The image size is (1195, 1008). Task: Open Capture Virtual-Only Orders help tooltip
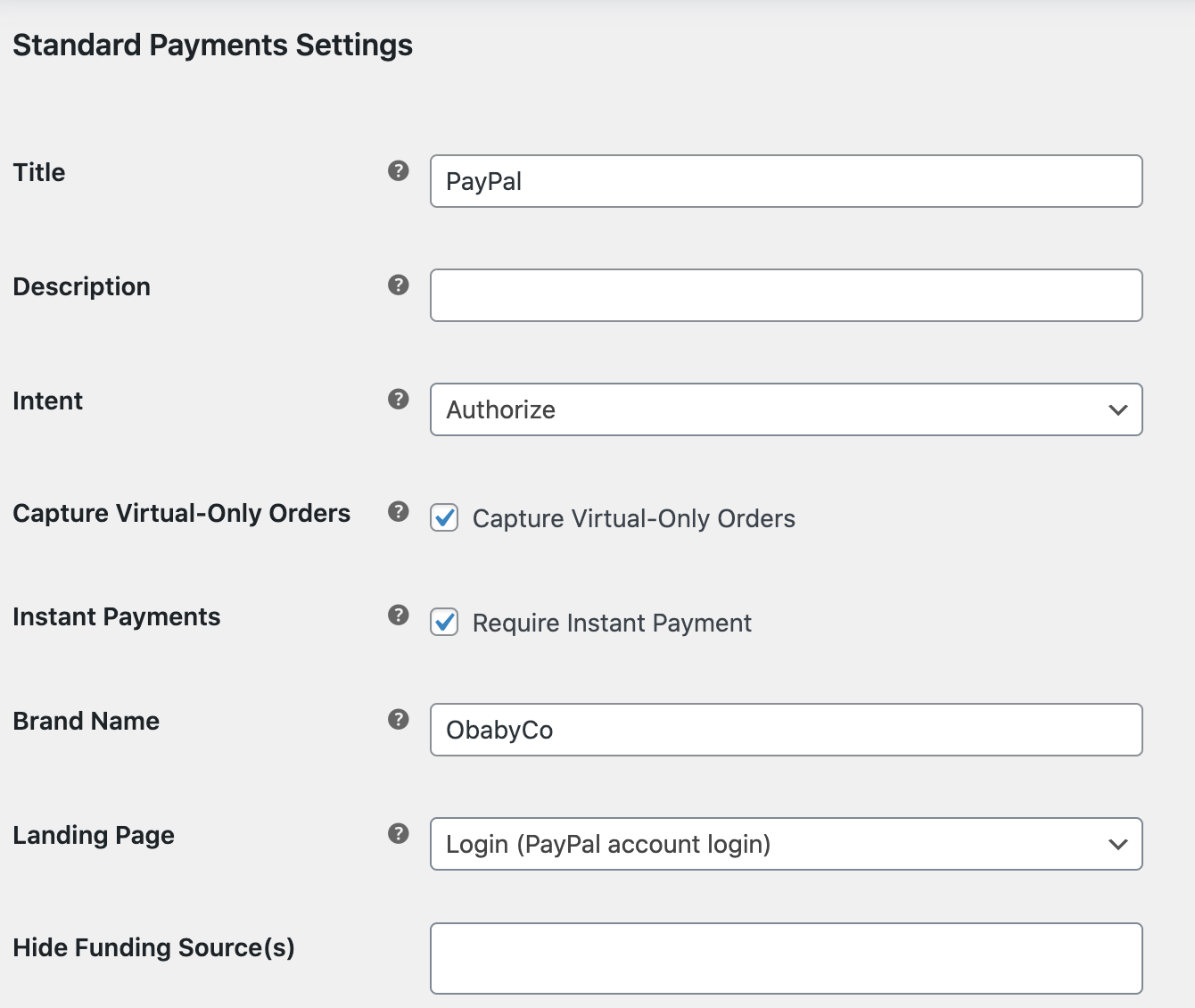tap(399, 510)
